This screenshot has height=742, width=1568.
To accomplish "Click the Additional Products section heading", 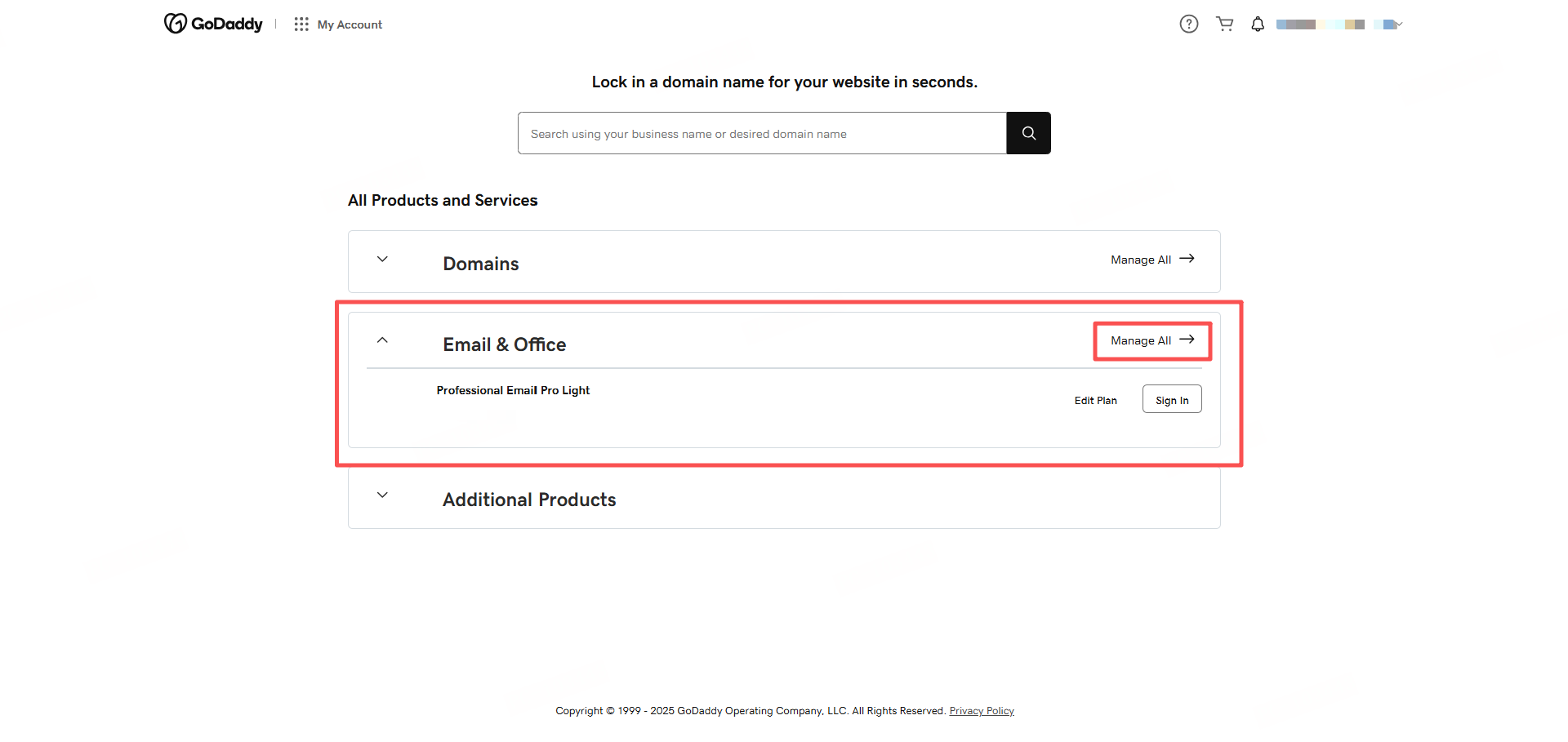I will [529, 500].
